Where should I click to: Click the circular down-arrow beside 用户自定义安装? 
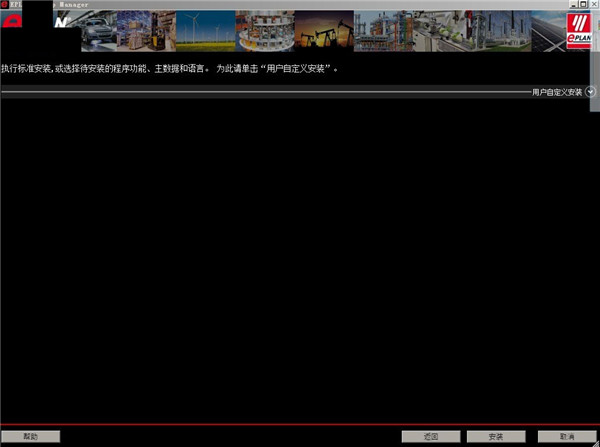tap(591, 91)
